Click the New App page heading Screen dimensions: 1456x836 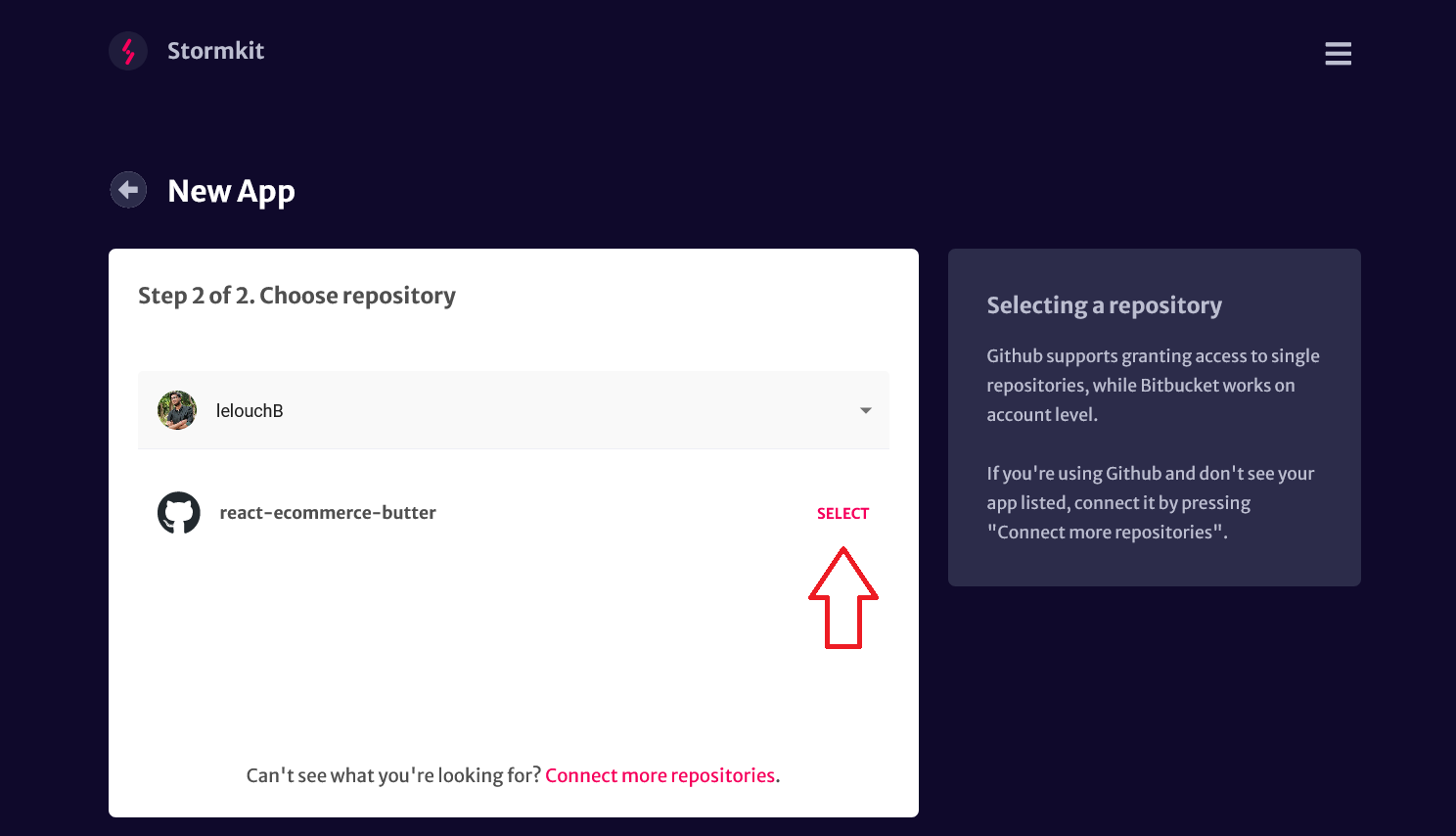point(231,191)
